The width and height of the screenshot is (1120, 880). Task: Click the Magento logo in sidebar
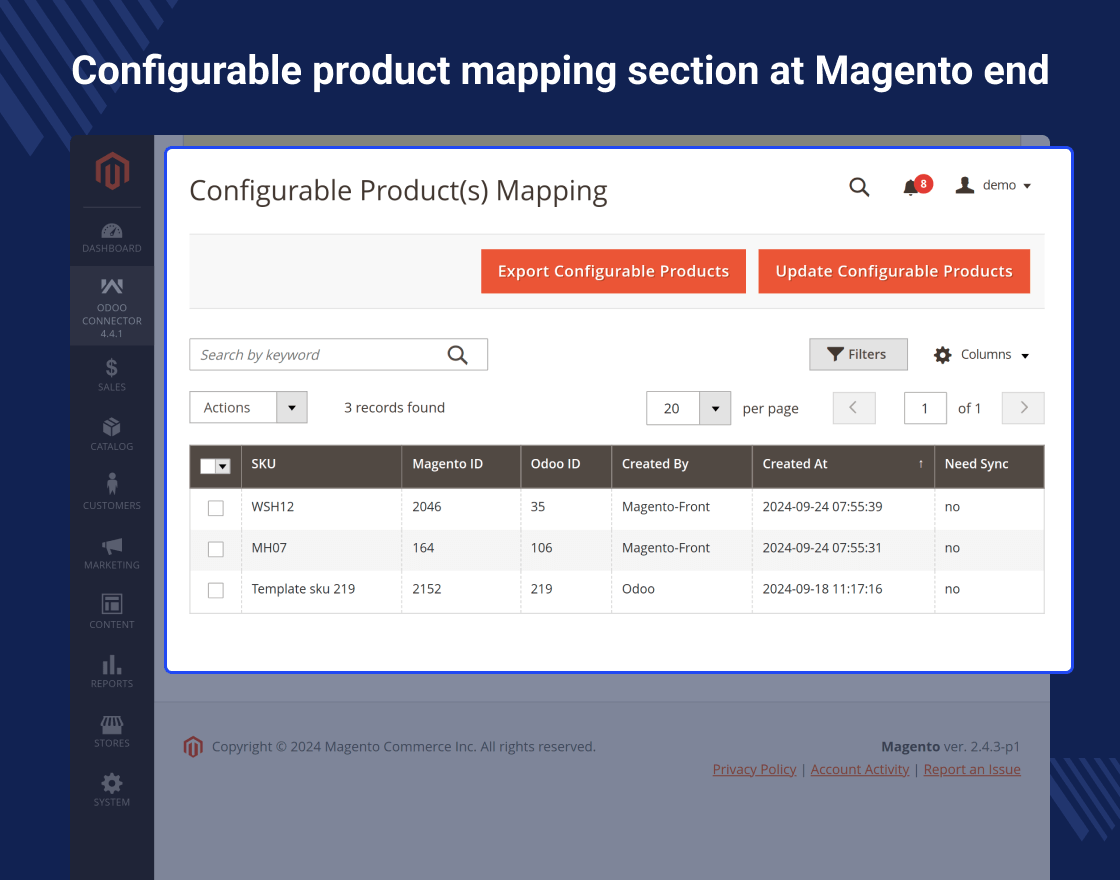[x=112, y=170]
